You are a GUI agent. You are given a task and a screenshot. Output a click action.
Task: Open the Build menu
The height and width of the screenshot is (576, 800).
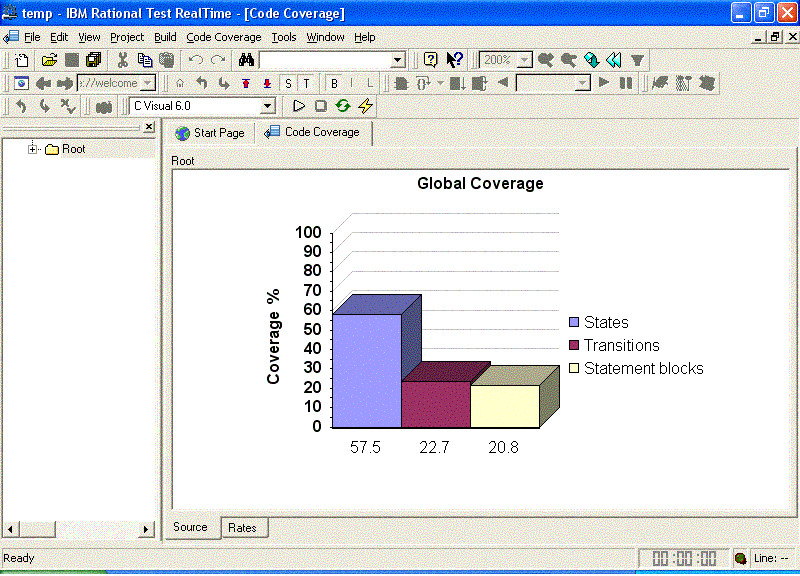165,37
